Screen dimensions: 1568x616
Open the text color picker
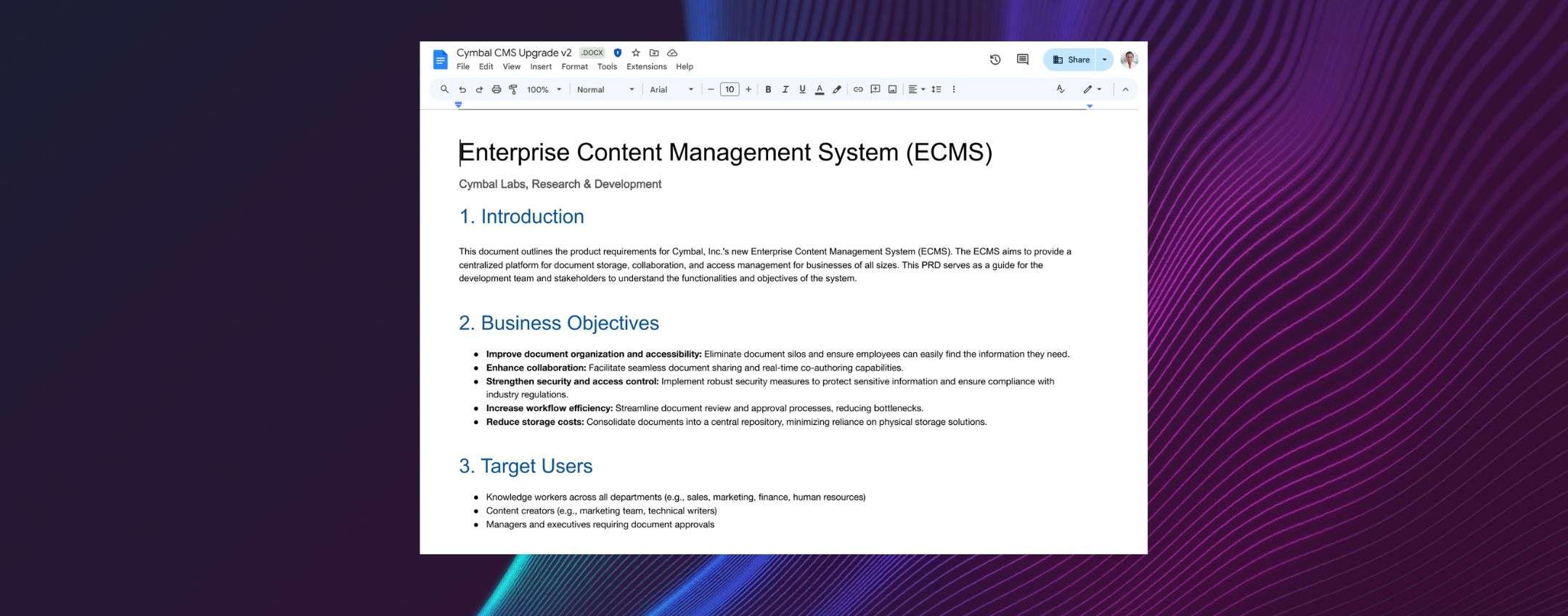coord(820,89)
